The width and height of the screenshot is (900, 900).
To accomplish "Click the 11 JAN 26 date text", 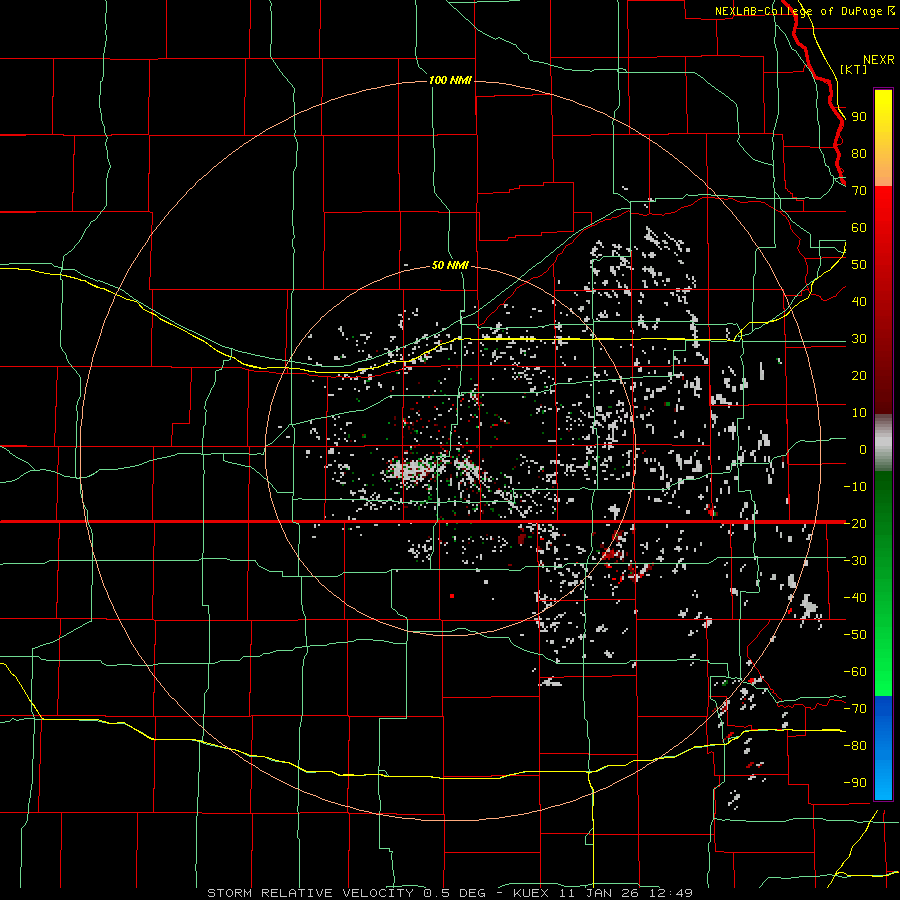I will [x=600, y=893].
